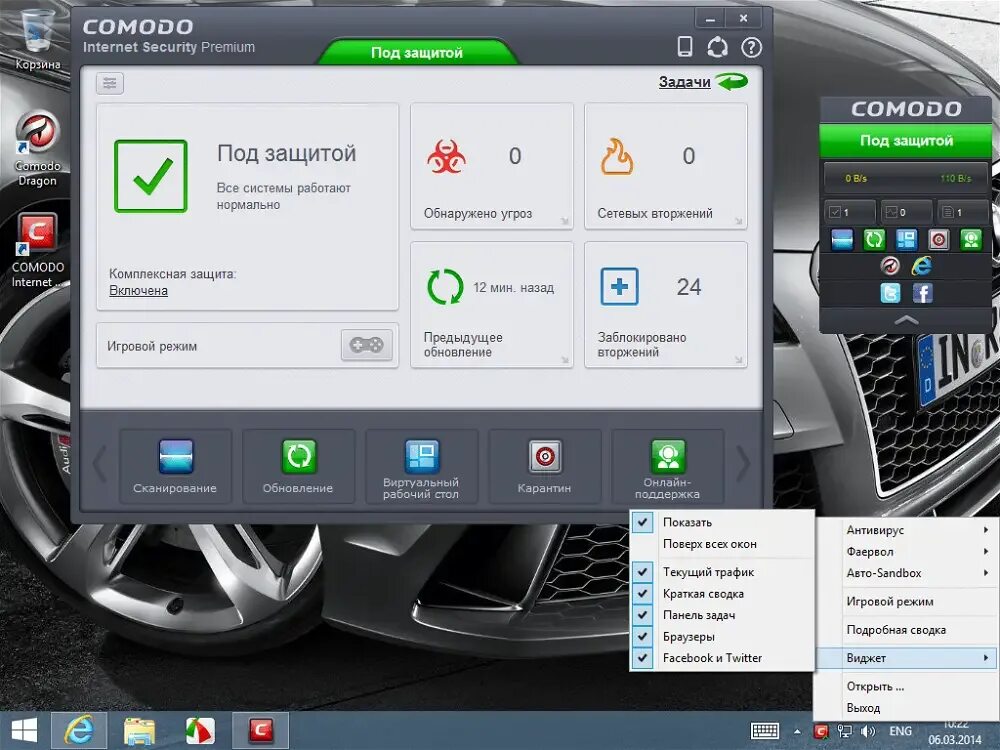
Task: Open Сканирование in the task bar
Action: click(x=175, y=466)
